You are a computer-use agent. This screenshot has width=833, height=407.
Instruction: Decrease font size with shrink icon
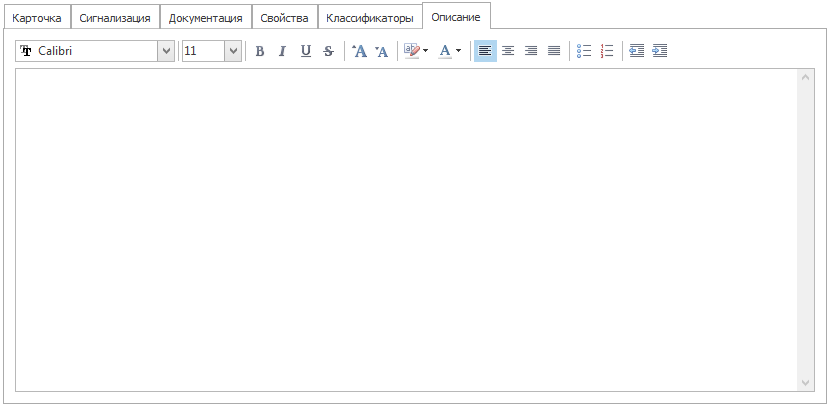[381, 51]
